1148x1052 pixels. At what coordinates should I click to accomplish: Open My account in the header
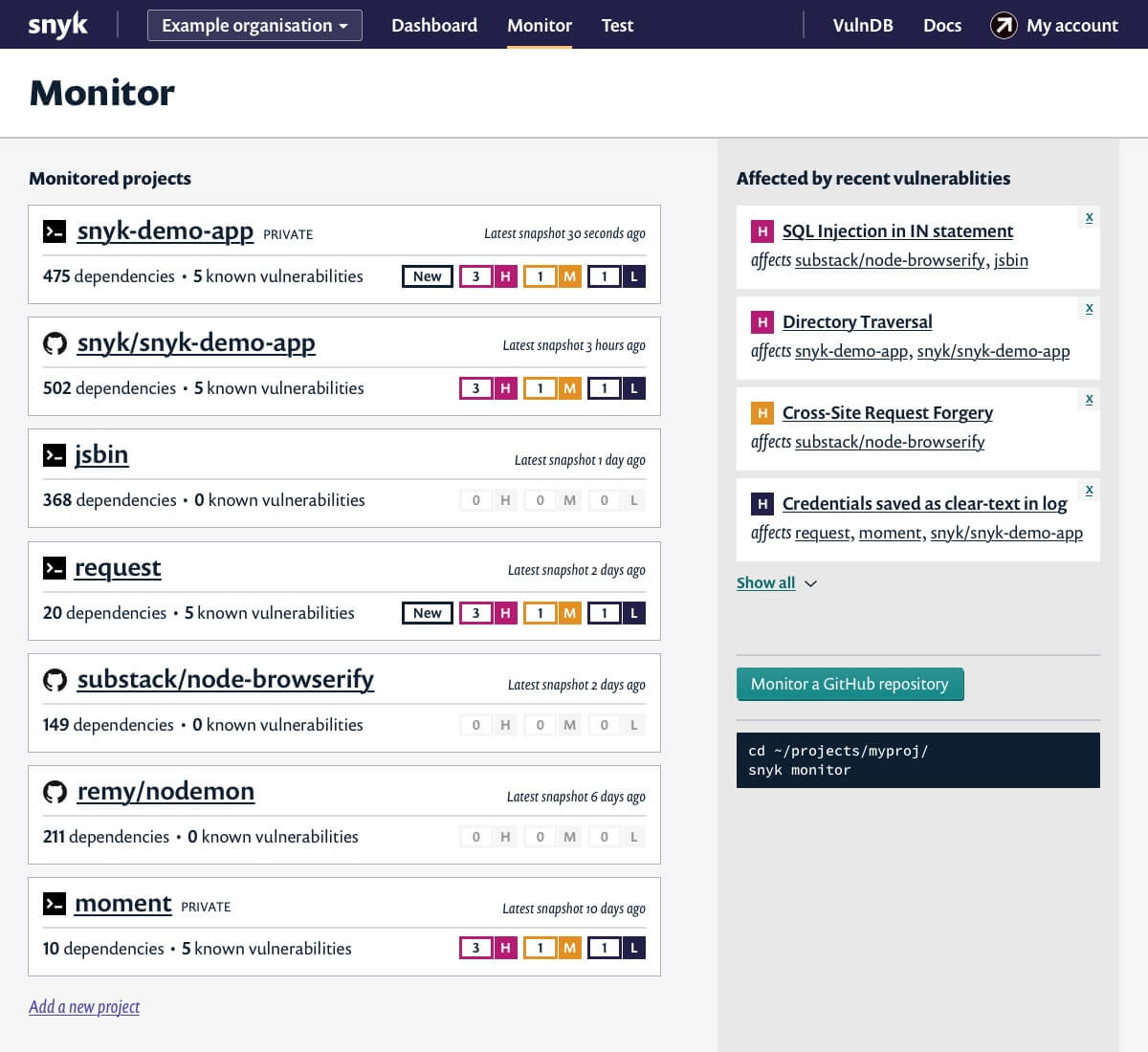coord(1071,26)
